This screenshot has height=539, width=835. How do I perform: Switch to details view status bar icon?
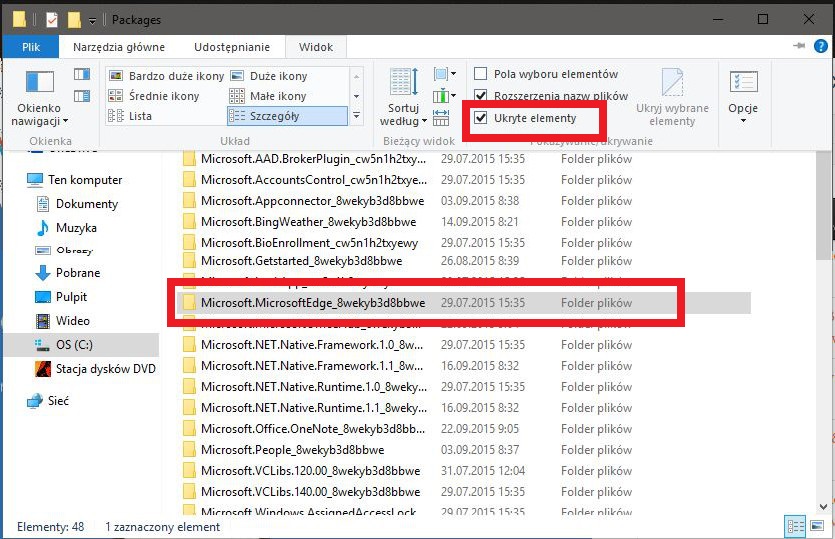click(796, 527)
